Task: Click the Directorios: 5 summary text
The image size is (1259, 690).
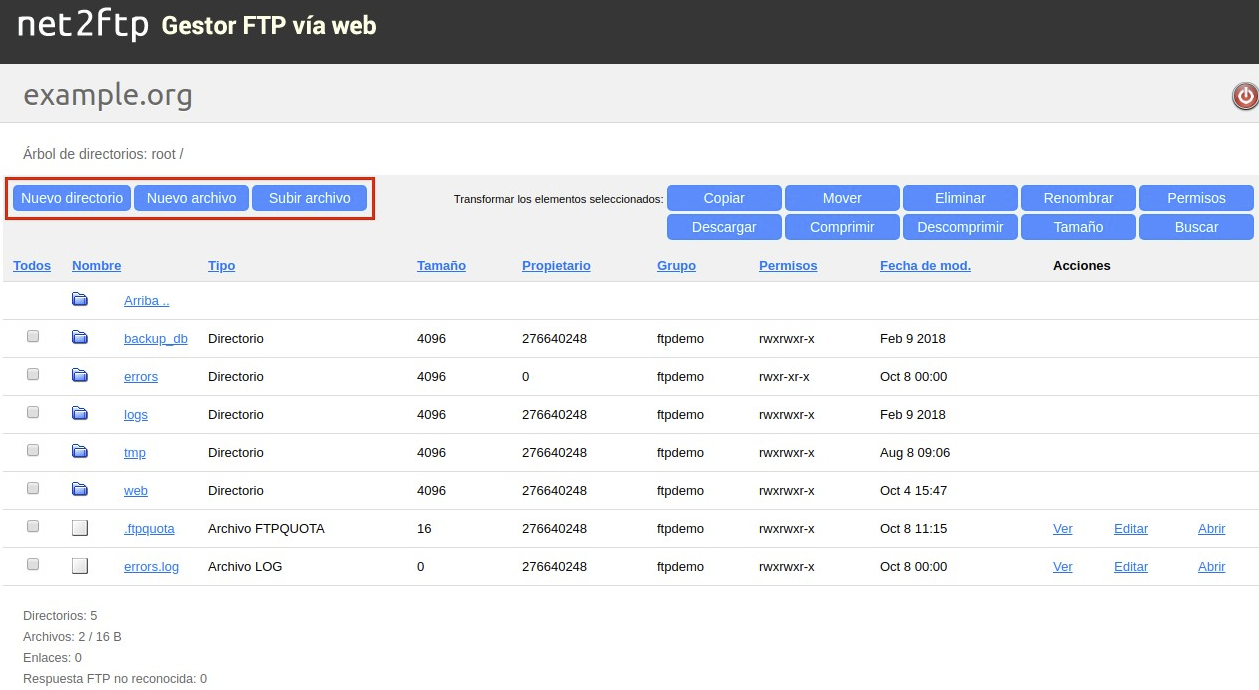Action: coord(60,615)
